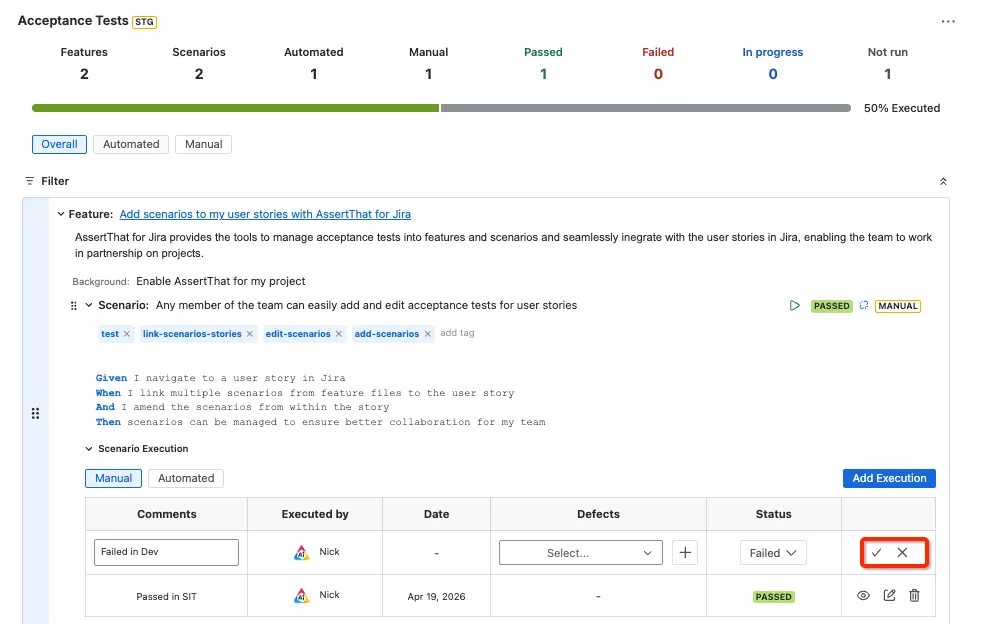Delete the 'Passed in SIT' execution

point(914,596)
